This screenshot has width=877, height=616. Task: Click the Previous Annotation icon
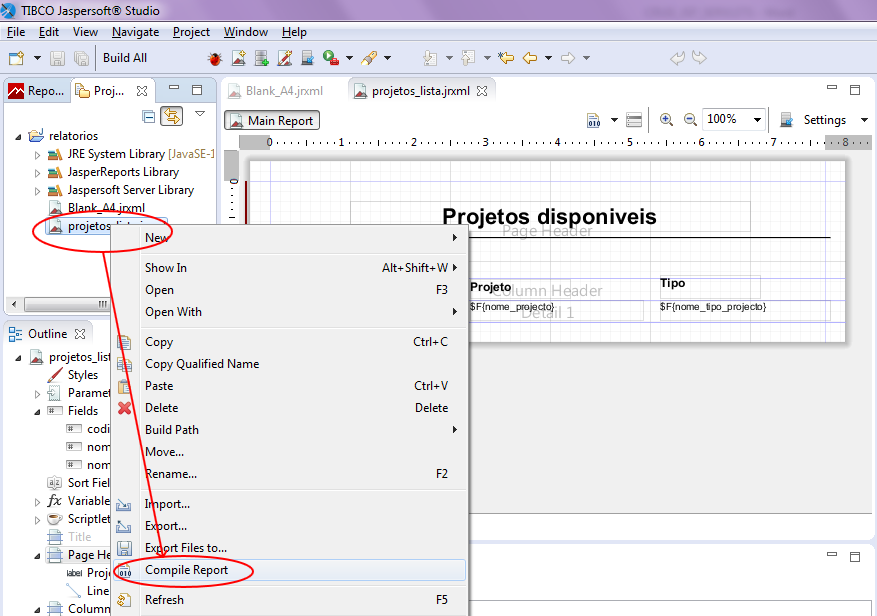coord(468,58)
